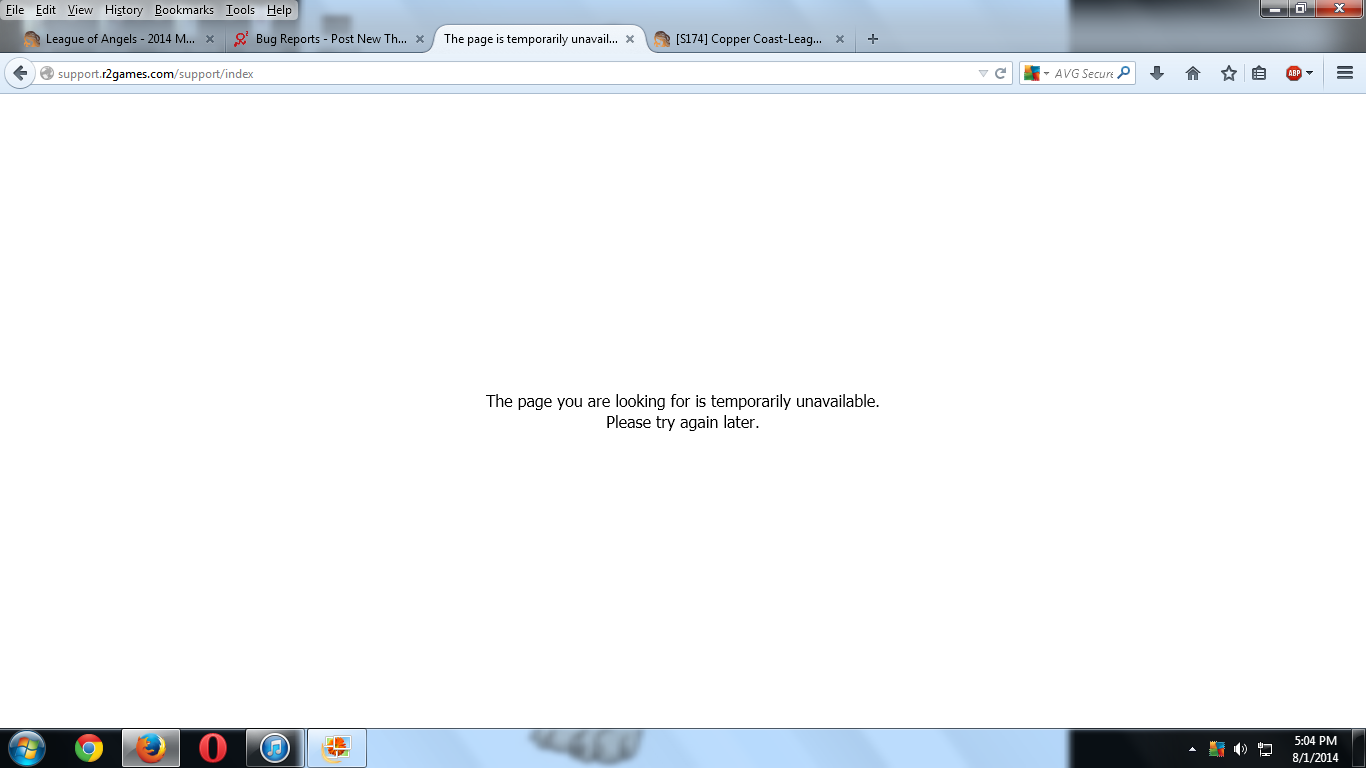
Task: Expand the Adblock Plus dropdown arrow
Action: (x=1310, y=73)
